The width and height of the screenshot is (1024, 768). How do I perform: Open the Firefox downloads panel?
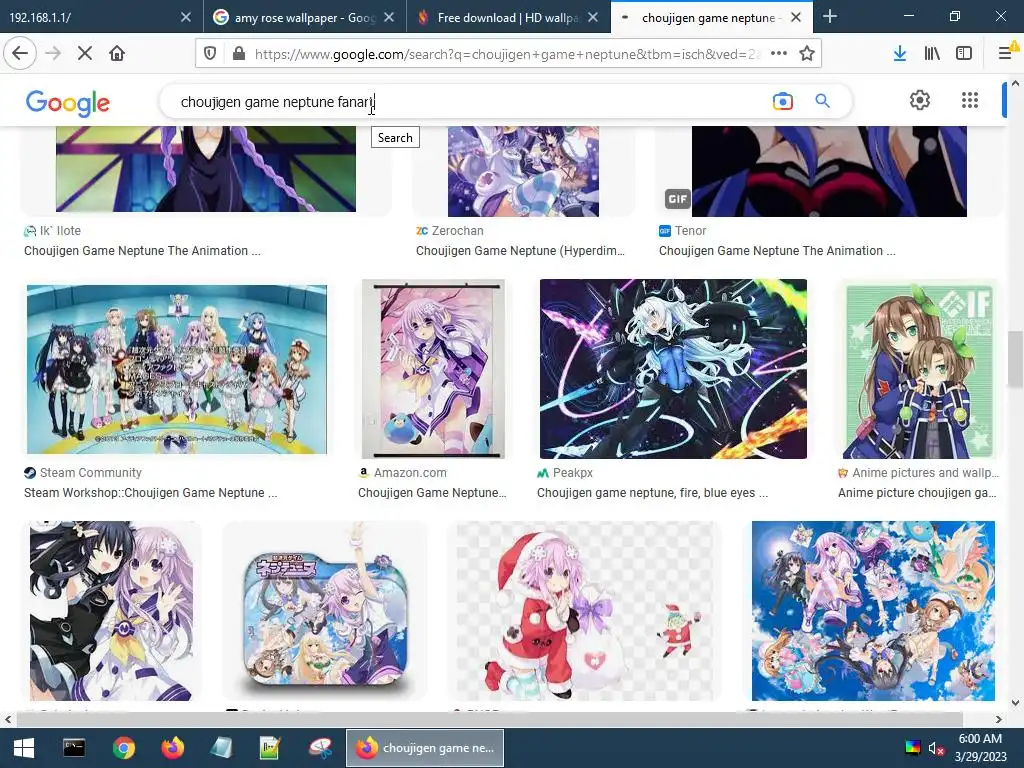[899, 54]
